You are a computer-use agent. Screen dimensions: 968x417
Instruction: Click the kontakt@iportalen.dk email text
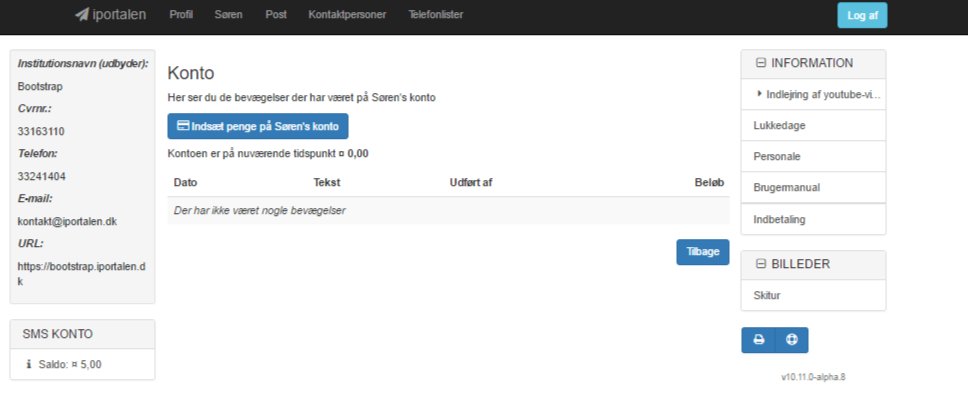(67, 221)
